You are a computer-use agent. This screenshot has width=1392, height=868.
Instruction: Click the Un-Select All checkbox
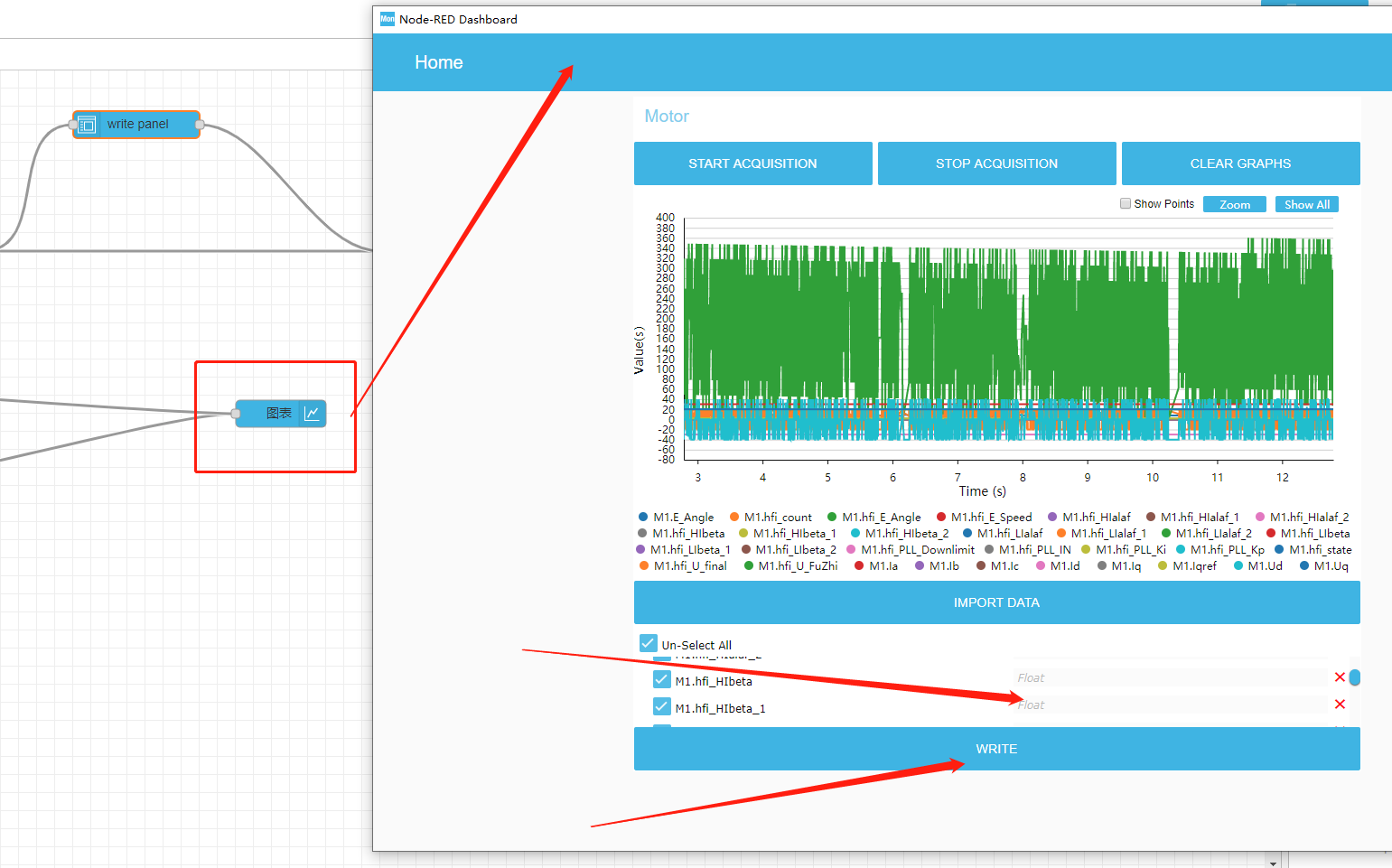tap(648, 642)
